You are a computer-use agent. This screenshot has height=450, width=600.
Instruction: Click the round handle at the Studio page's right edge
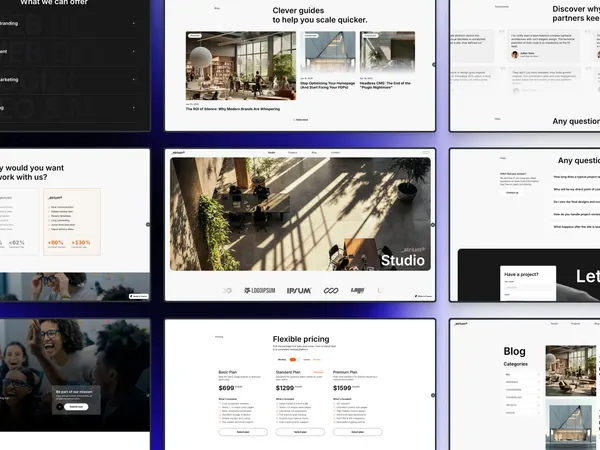click(x=433, y=225)
